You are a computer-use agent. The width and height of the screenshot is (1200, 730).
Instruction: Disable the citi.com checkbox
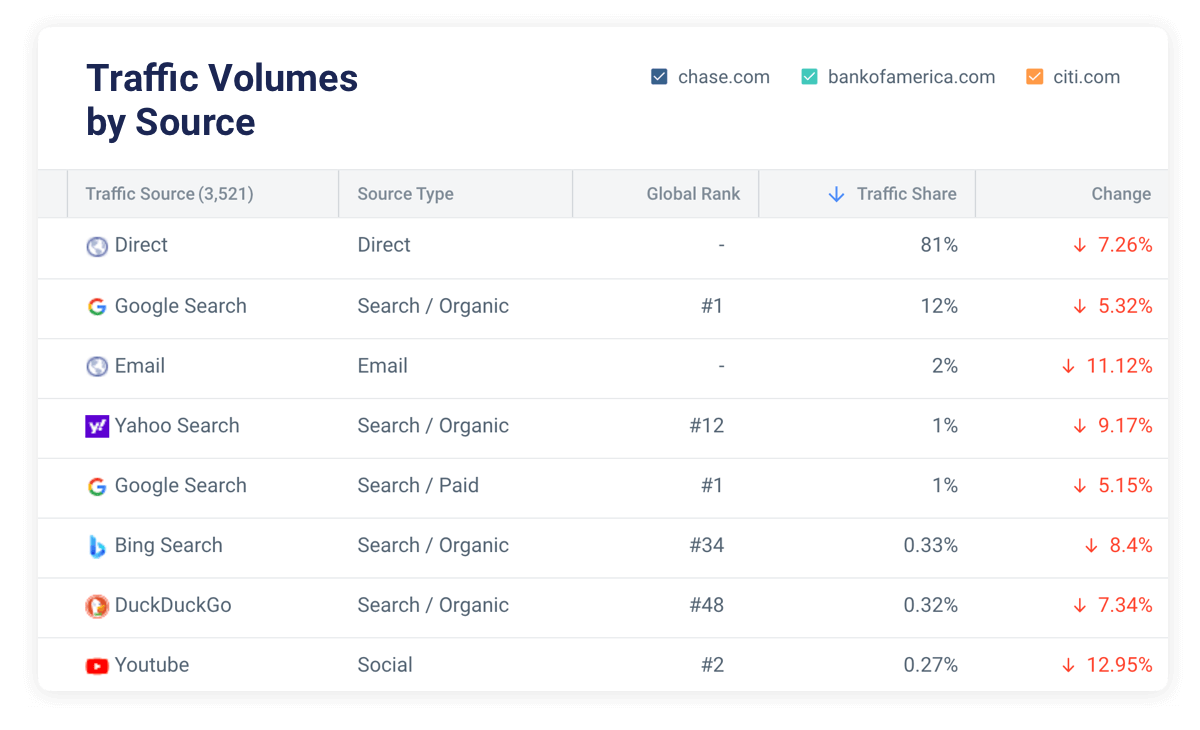pyautogui.click(x=1035, y=77)
